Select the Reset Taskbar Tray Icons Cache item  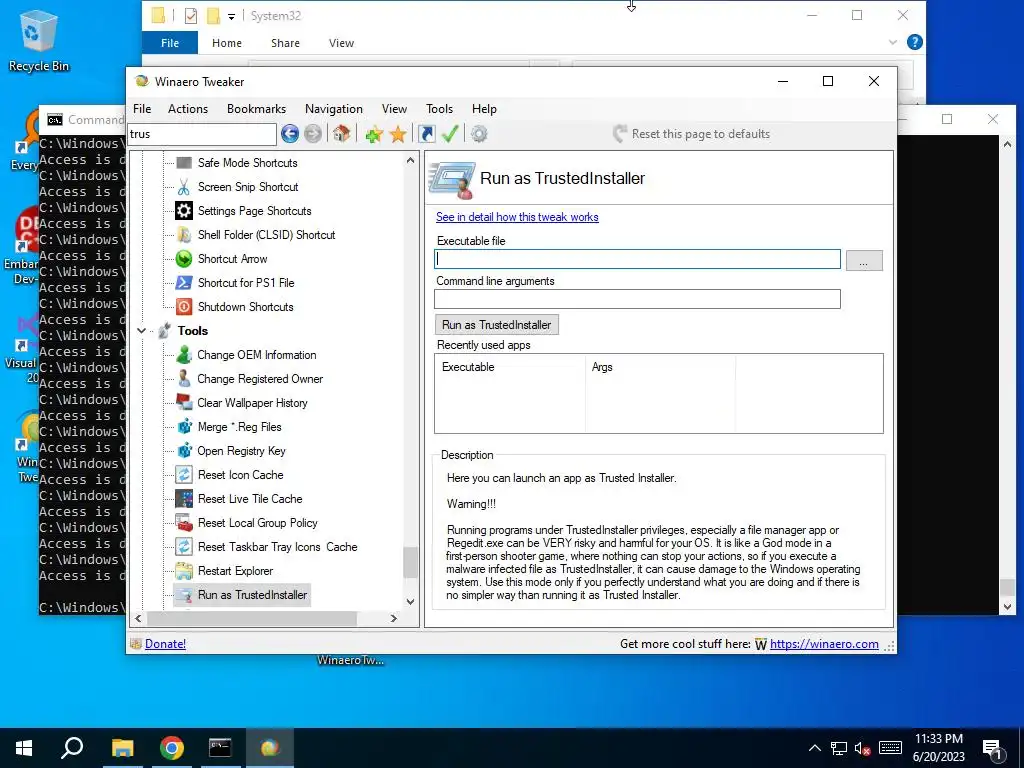coord(278,547)
